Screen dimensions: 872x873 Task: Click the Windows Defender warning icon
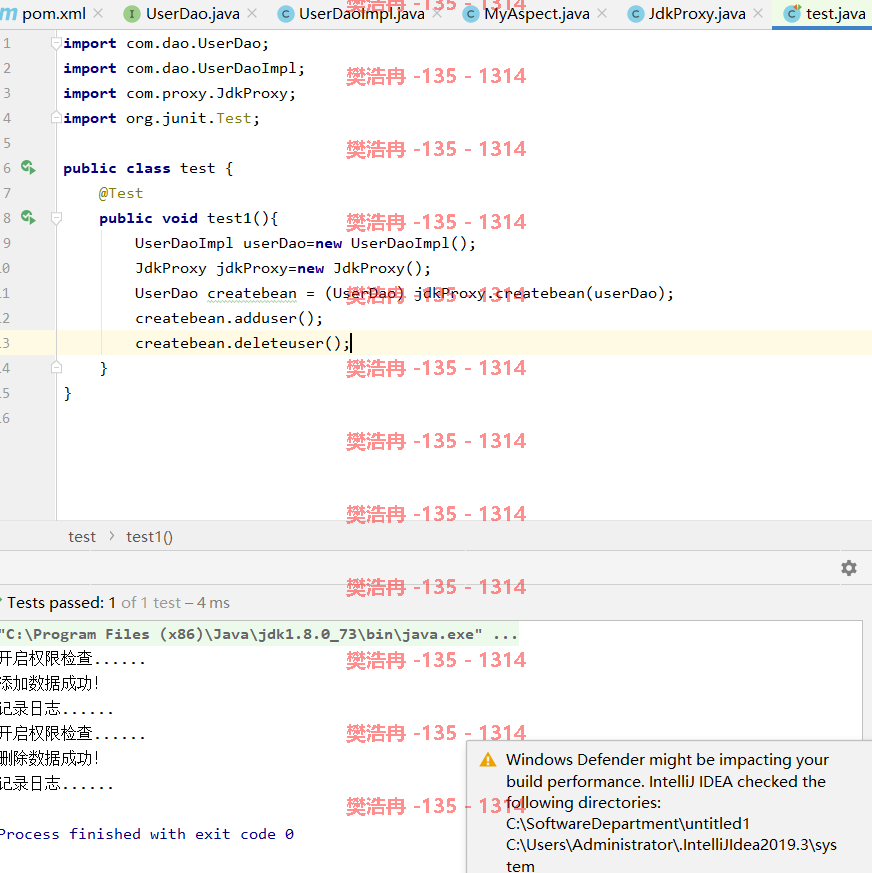coord(488,760)
